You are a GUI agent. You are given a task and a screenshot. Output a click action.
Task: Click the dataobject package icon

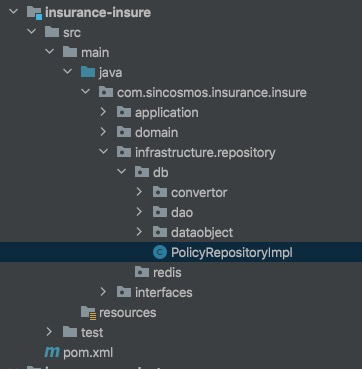click(x=160, y=232)
